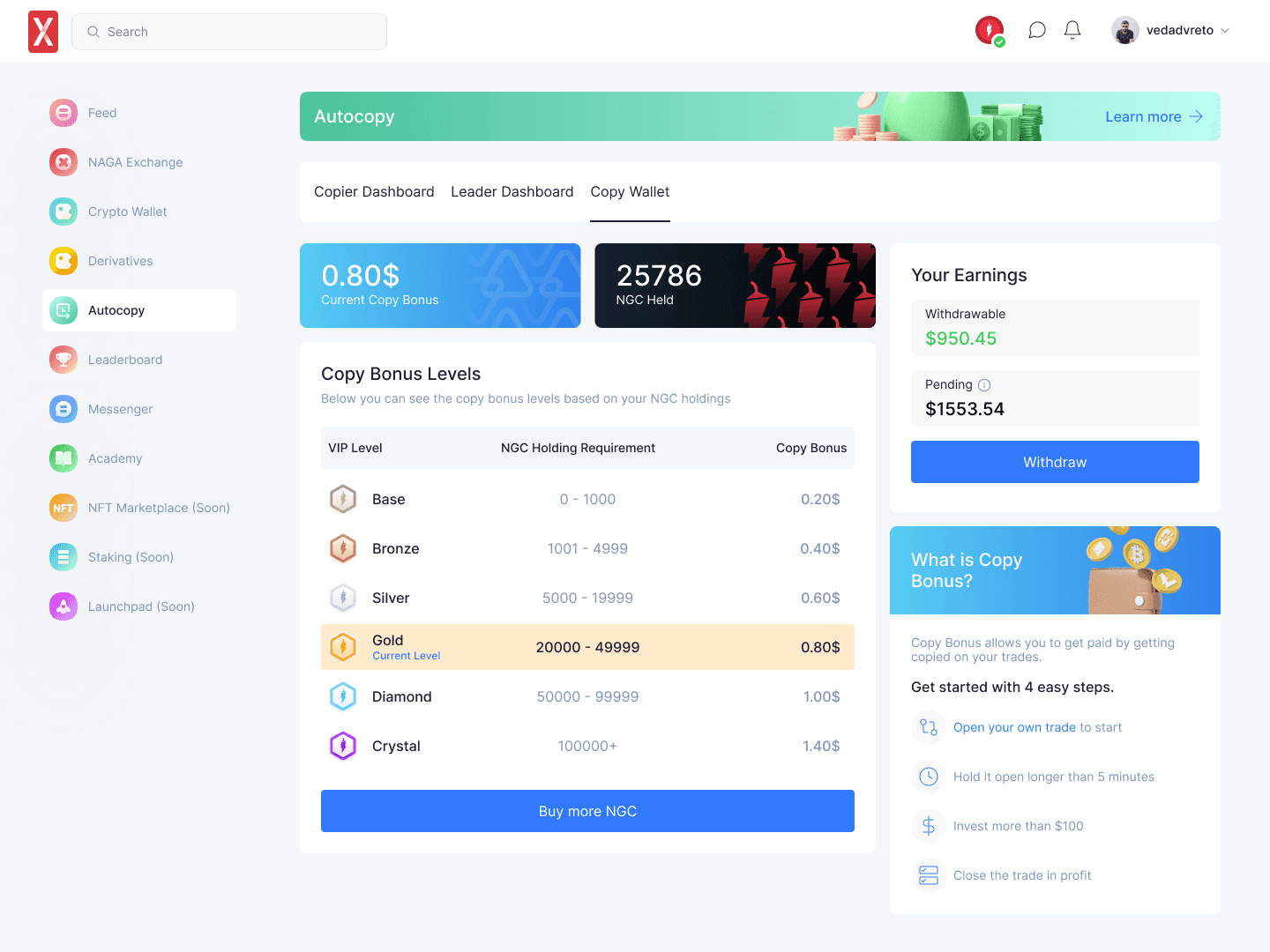
Task: Click the Current Copy Bonus card
Action: (x=440, y=286)
